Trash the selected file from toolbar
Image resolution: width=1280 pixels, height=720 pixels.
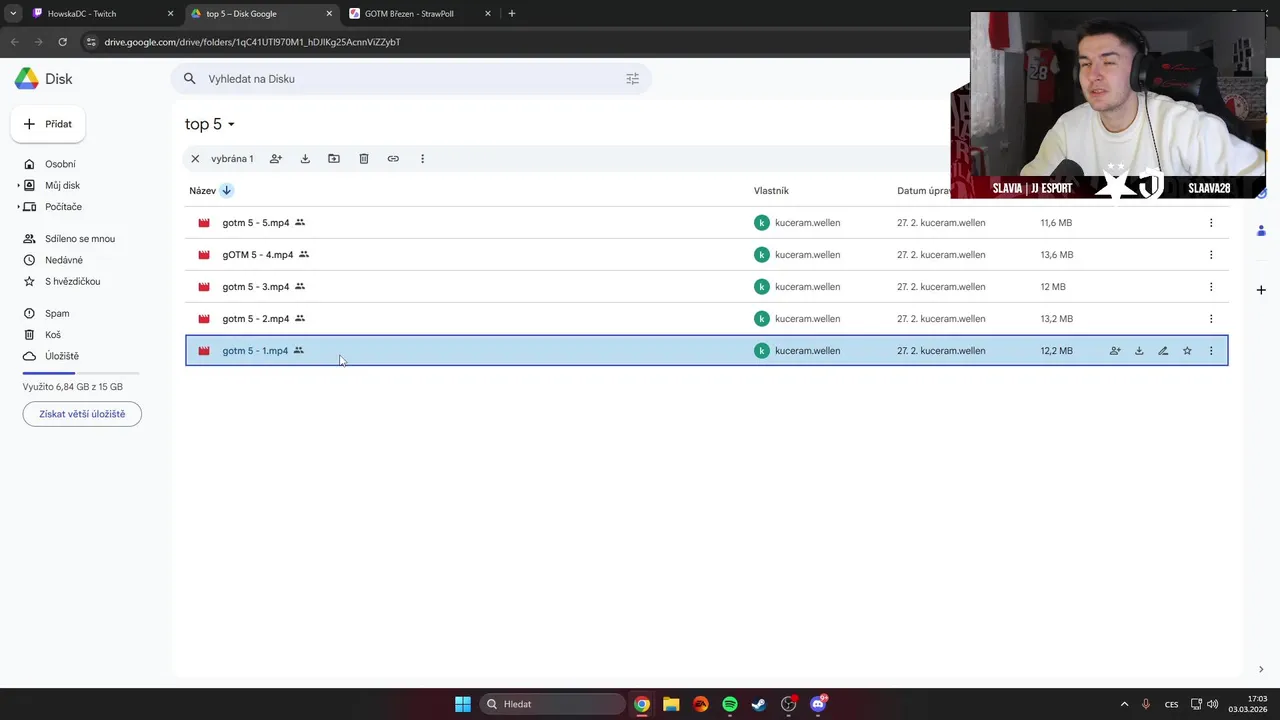(x=364, y=159)
